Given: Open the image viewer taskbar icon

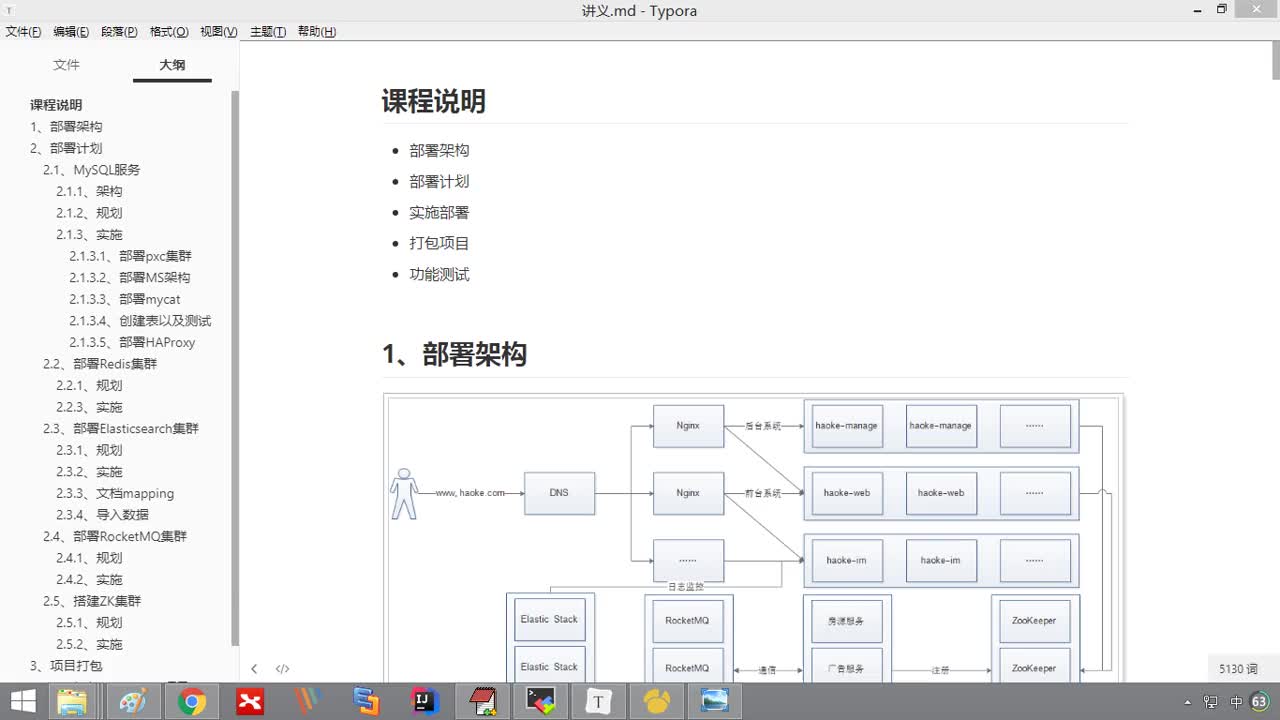Looking at the screenshot, I should 715,702.
